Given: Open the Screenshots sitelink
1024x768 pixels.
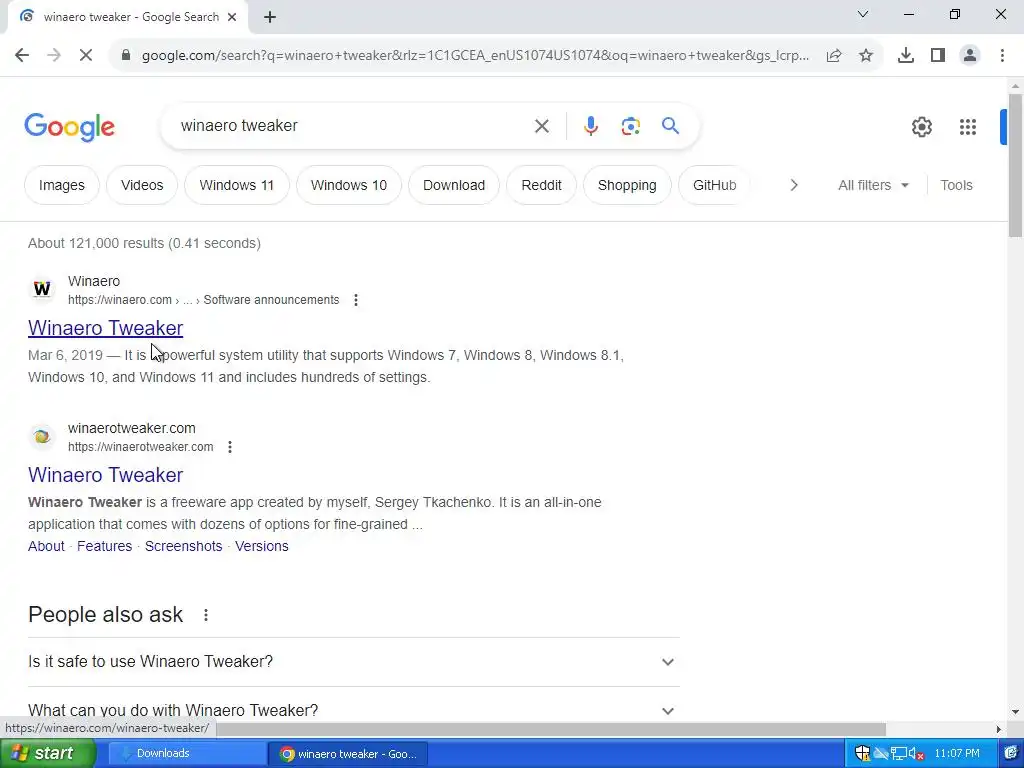Looking at the screenshot, I should click(184, 546).
